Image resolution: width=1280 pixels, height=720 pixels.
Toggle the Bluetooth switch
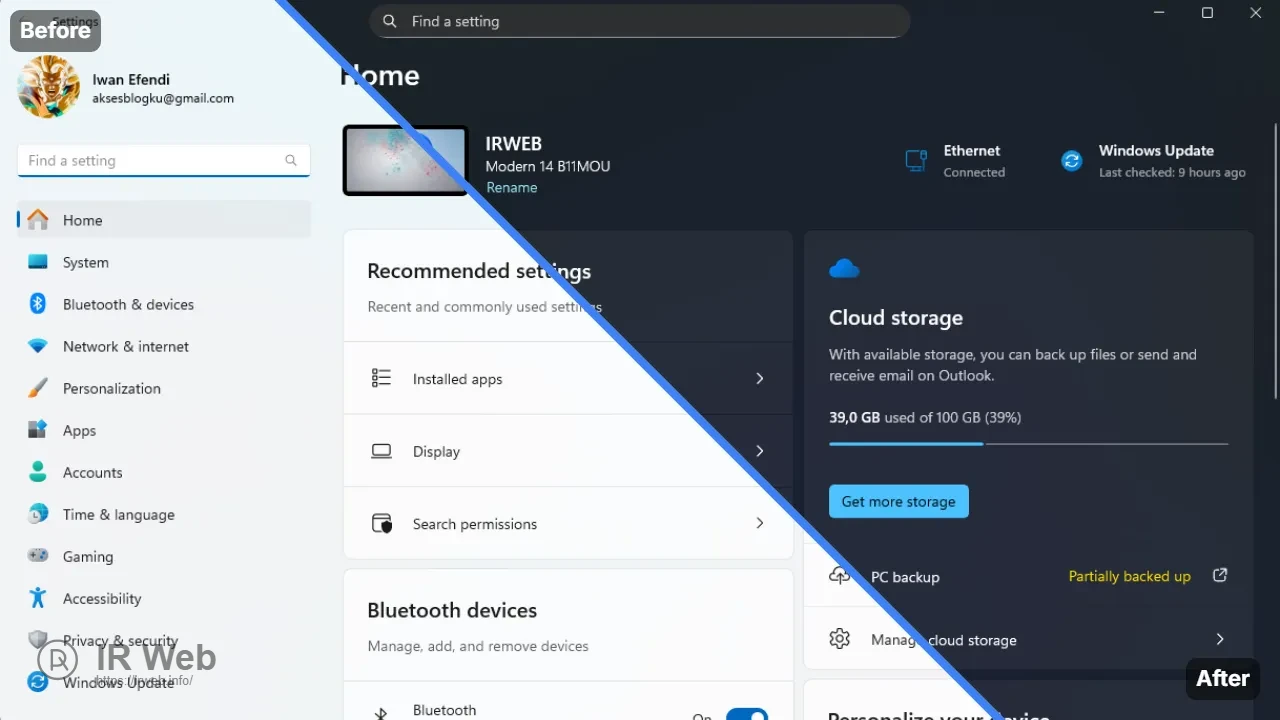(x=747, y=714)
